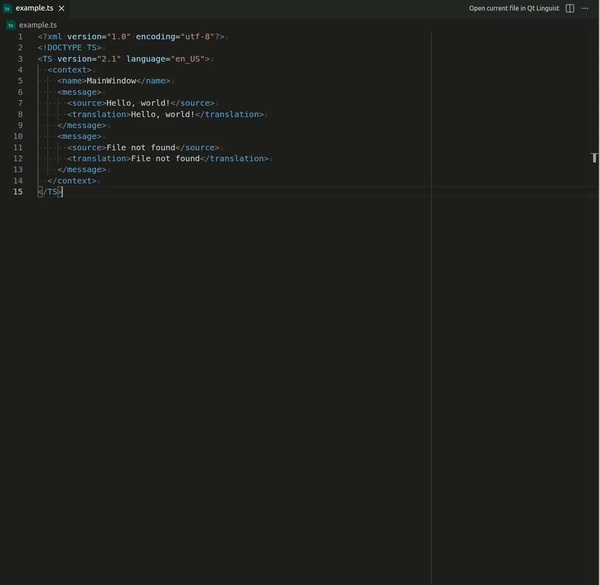The image size is (600, 585).
Task: Open the More Actions ellipsis menu
Action: pyautogui.click(x=585, y=8)
